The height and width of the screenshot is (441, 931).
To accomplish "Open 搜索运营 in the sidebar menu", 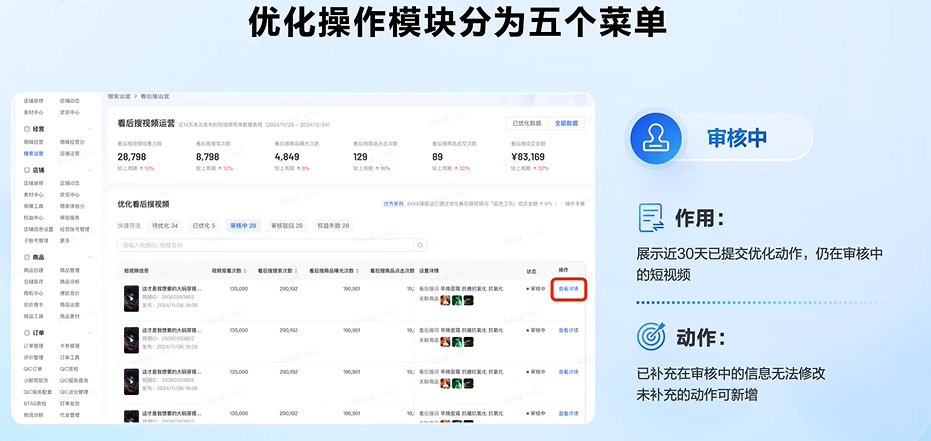I will click(x=34, y=154).
